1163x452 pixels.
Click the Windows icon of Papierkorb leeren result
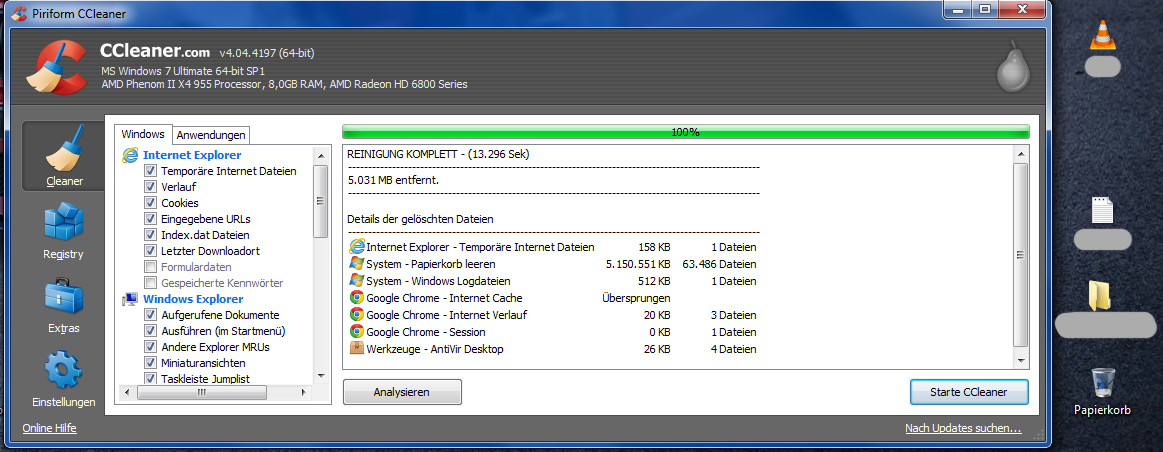pyautogui.click(x=356, y=263)
